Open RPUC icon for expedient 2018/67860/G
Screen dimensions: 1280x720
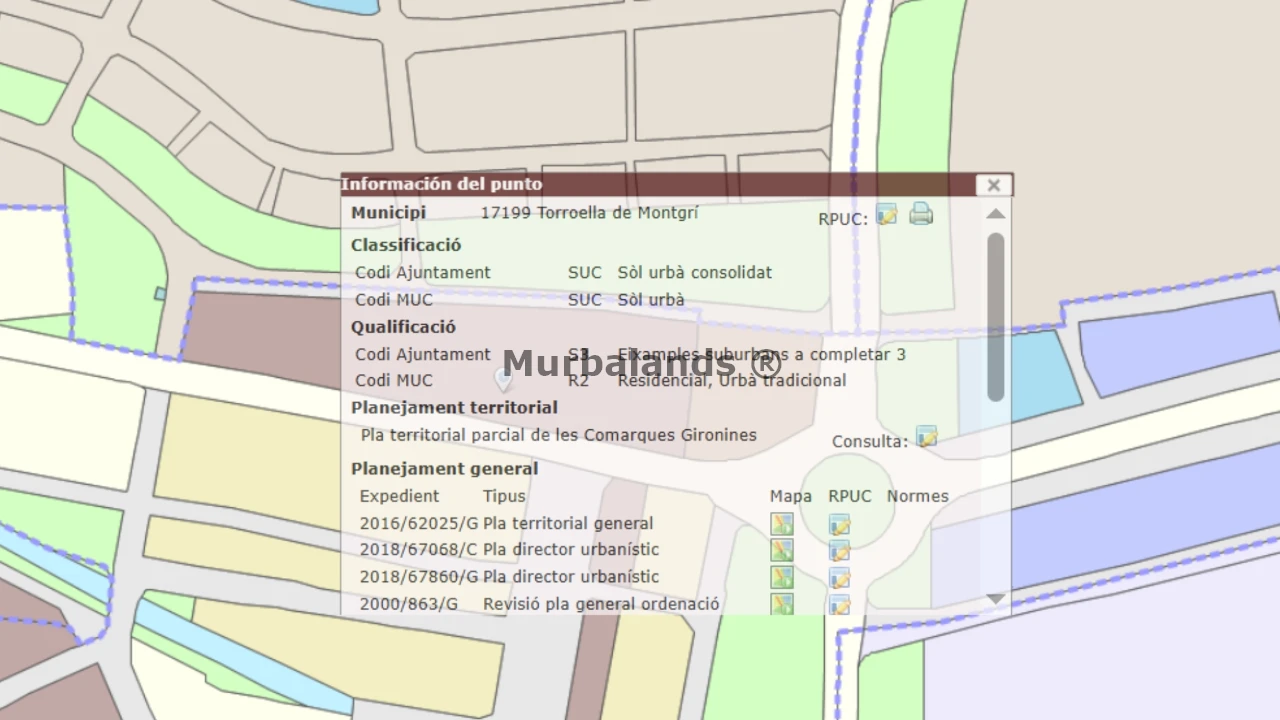click(x=839, y=577)
